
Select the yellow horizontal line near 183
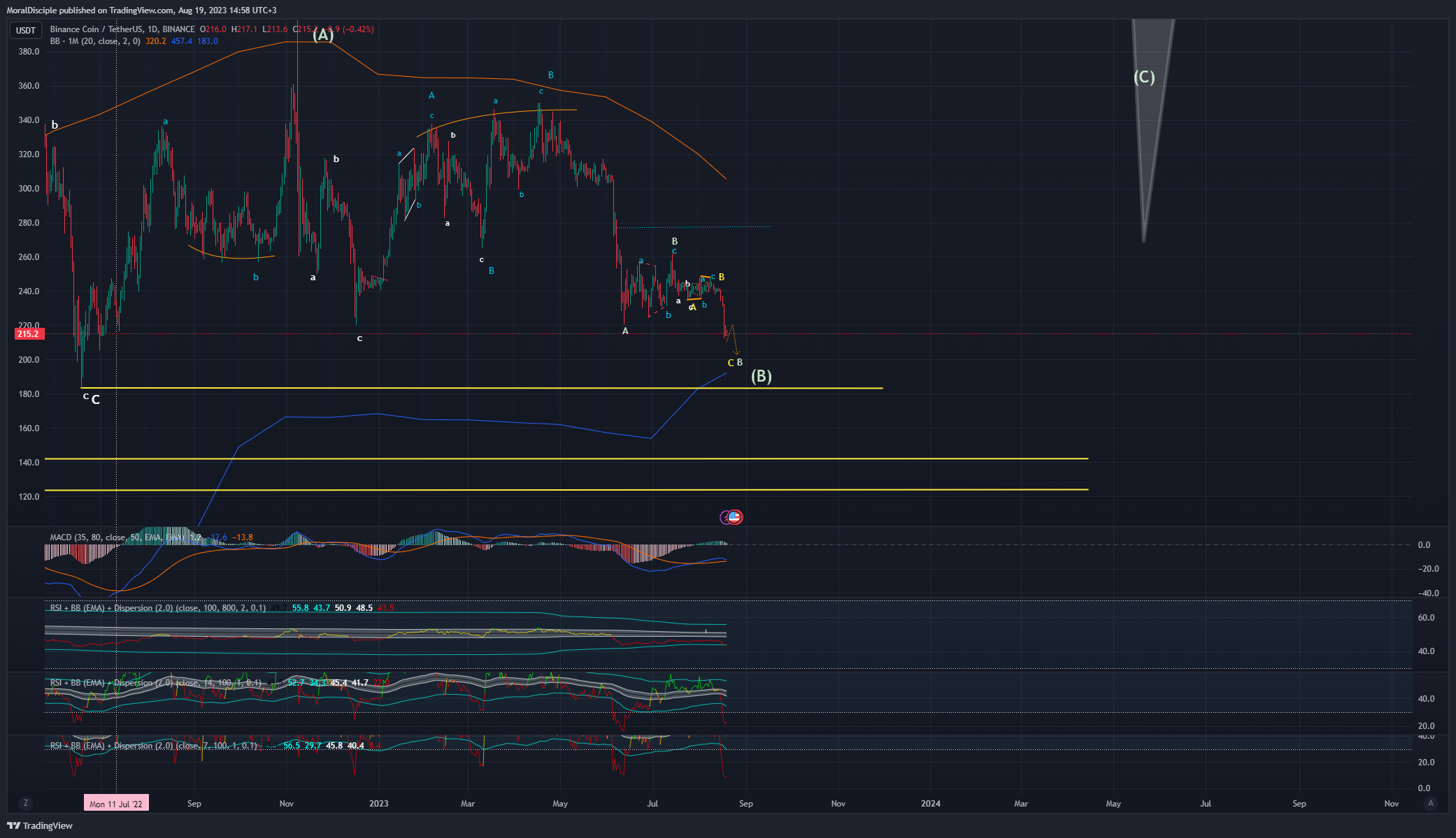[x=483, y=388]
